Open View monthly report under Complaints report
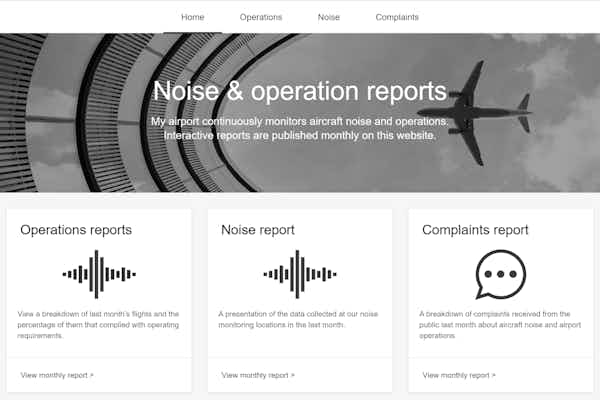Image resolution: width=600 pixels, height=400 pixels. 459,375
